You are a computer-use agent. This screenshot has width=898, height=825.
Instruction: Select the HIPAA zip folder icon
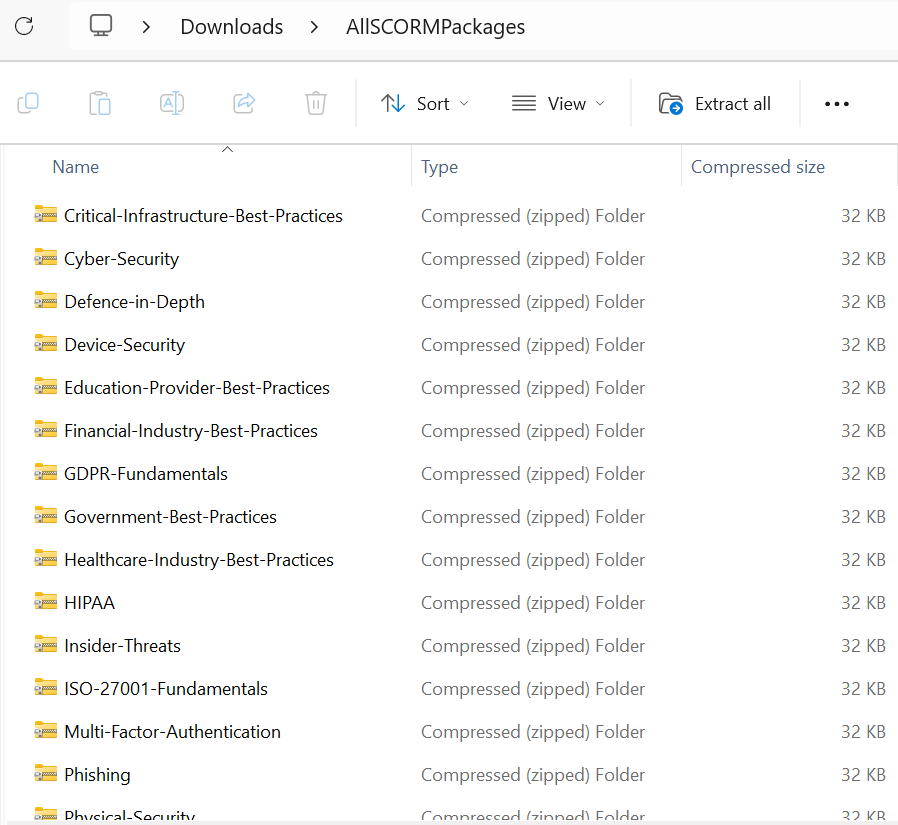46,602
